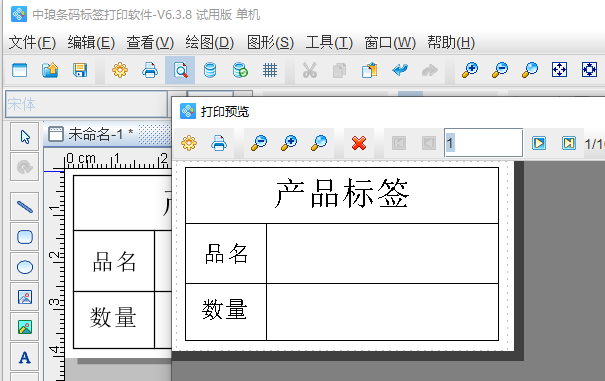Image resolution: width=605 pixels, height=381 pixels.
Task: Jump to last page in preview
Action: point(569,143)
